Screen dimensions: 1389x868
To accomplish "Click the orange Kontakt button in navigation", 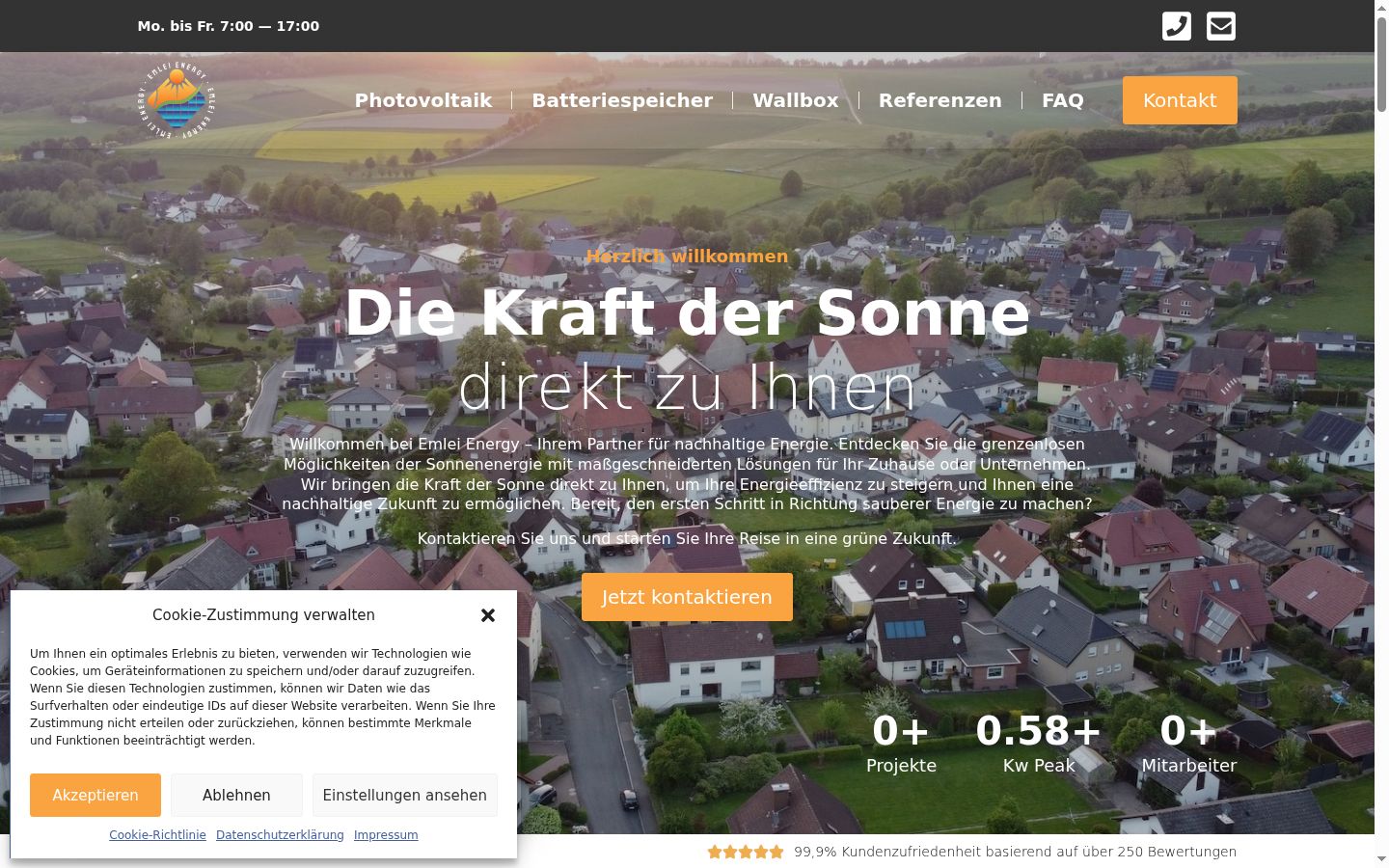I will [x=1180, y=100].
